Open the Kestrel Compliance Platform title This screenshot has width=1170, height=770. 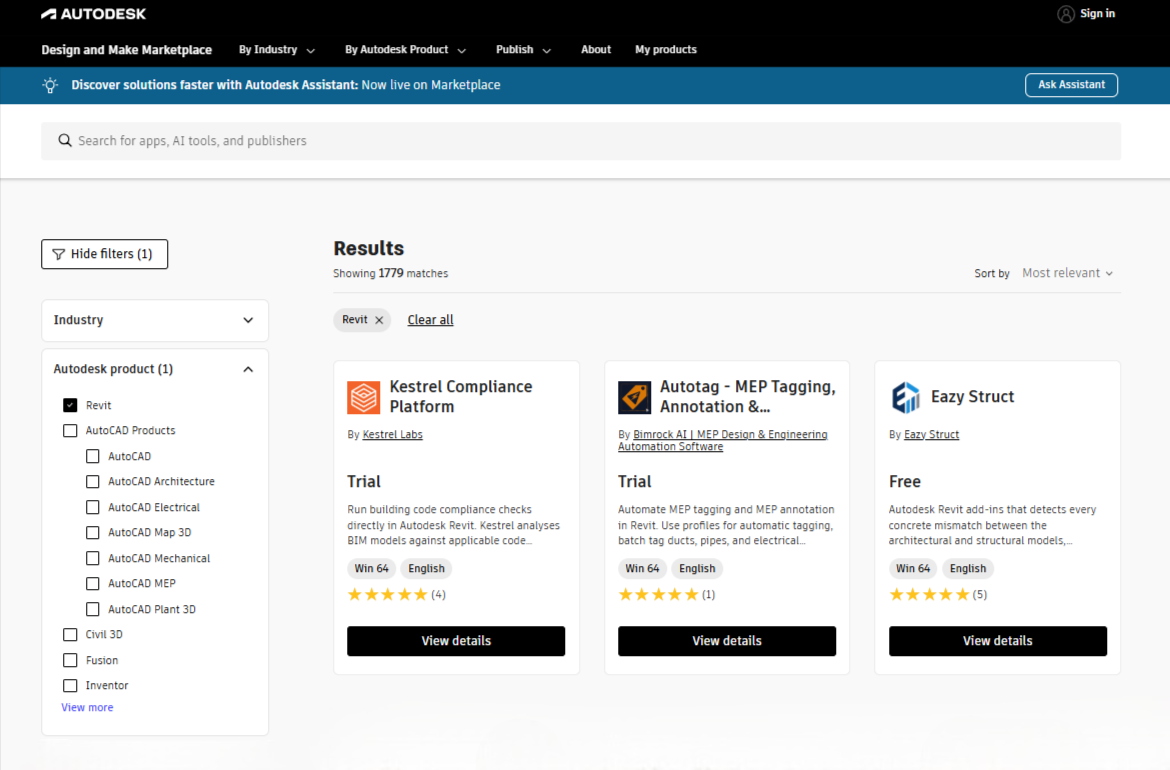tap(460, 396)
